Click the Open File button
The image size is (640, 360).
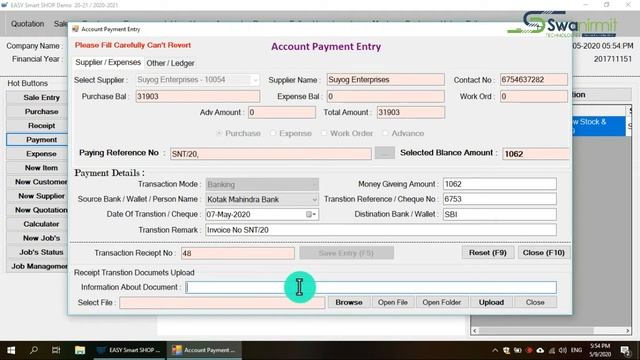(393, 302)
